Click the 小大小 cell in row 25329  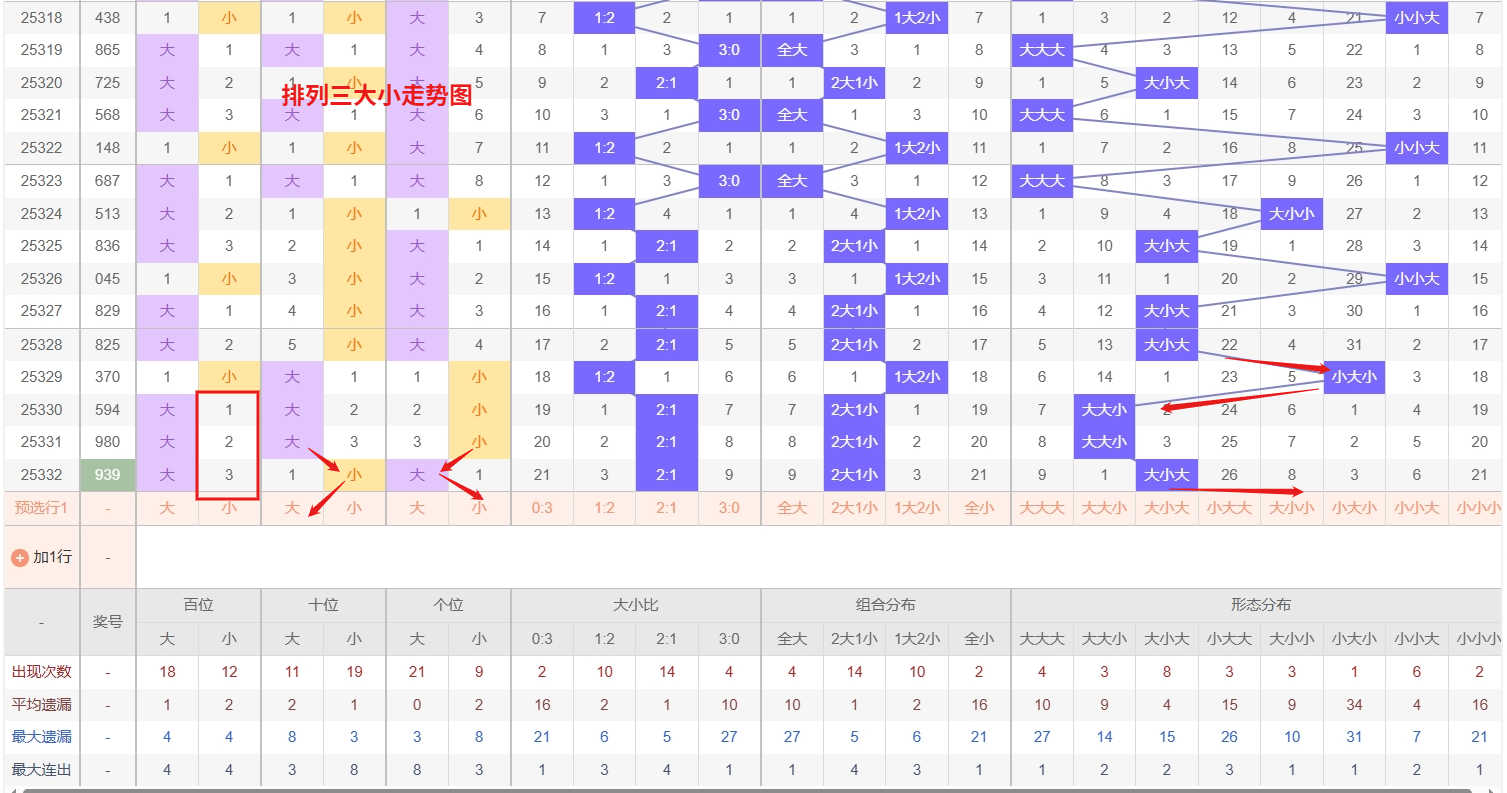(x=1354, y=377)
